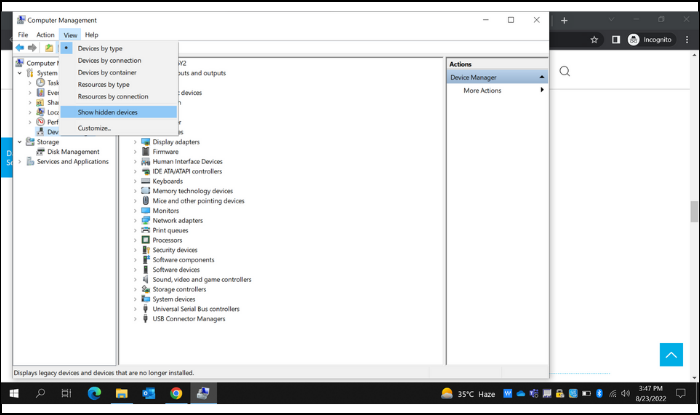This screenshot has height=415, width=700.
Task: Click the Back arrow toolbar icon
Action: [x=20, y=48]
